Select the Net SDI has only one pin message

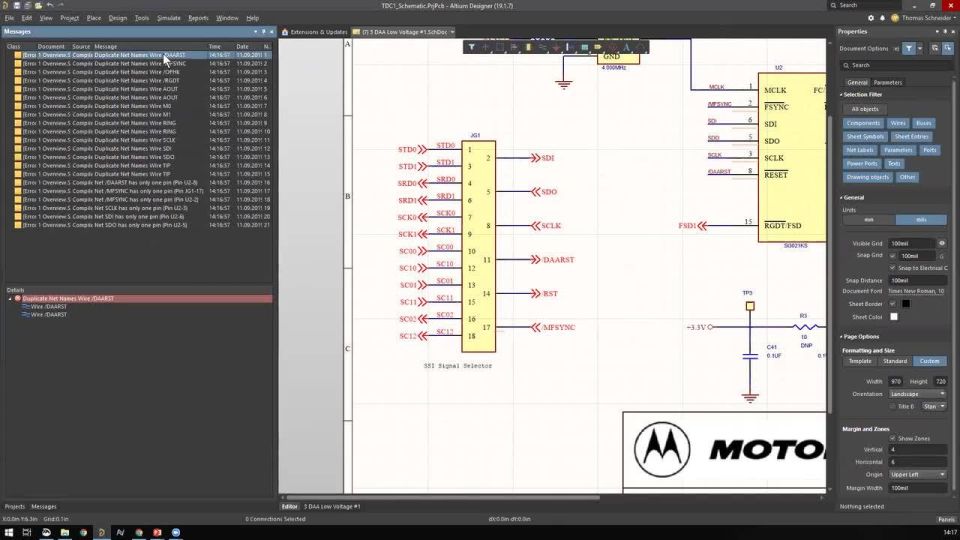(138, 216)
